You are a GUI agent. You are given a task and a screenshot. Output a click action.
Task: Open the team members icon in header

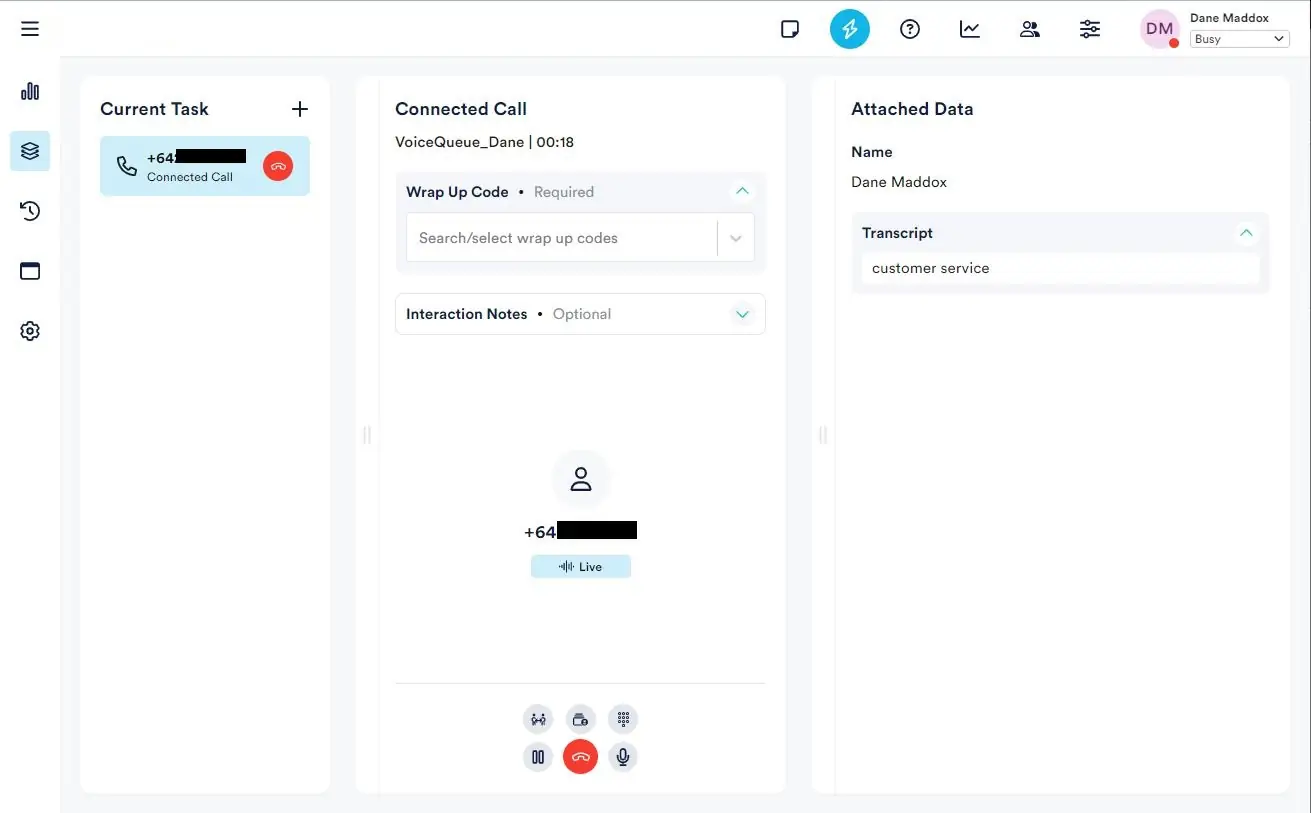pyautogui.click(x=1029, y=29)
